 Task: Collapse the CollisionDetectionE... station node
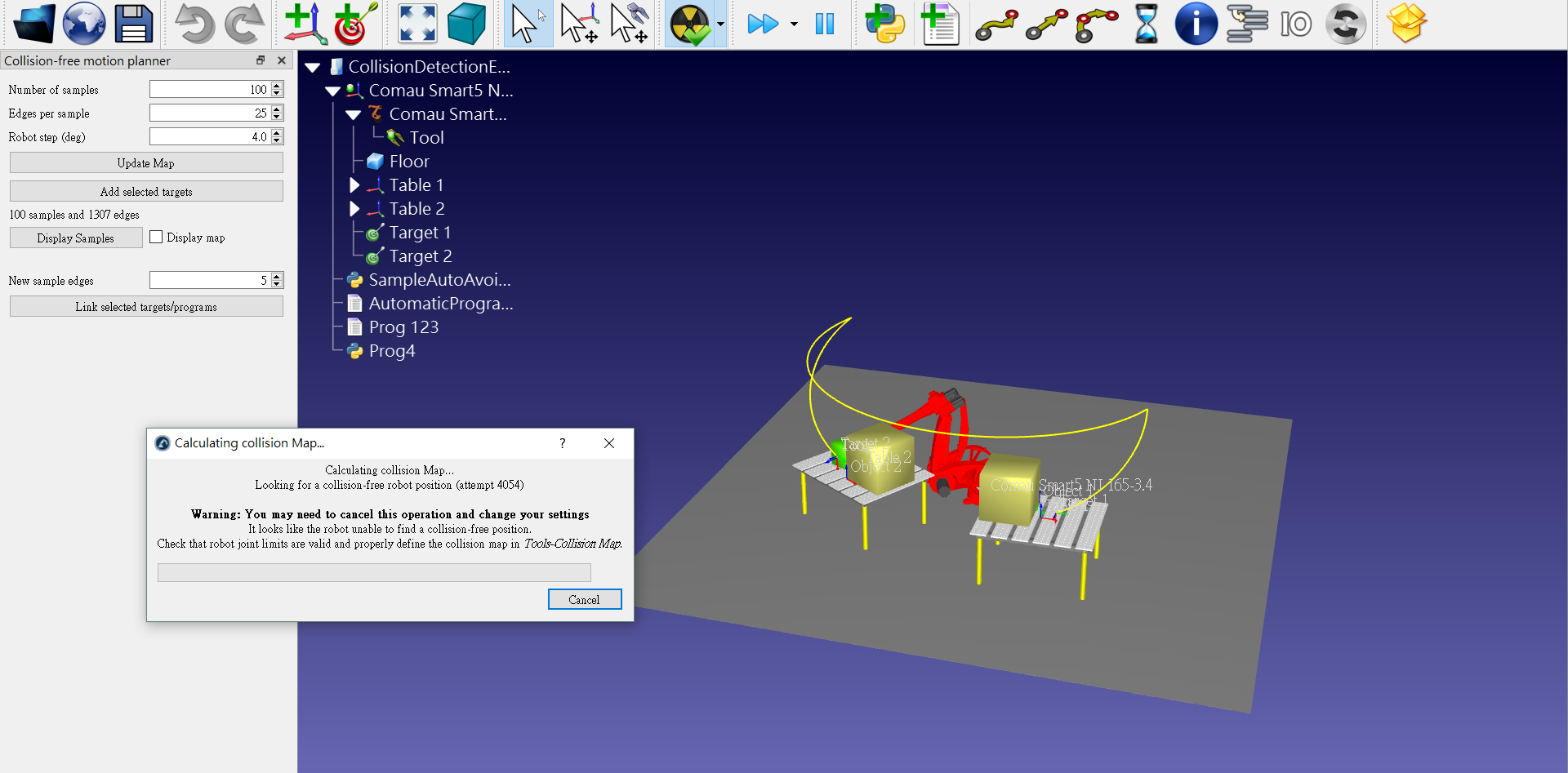(313, 67)
